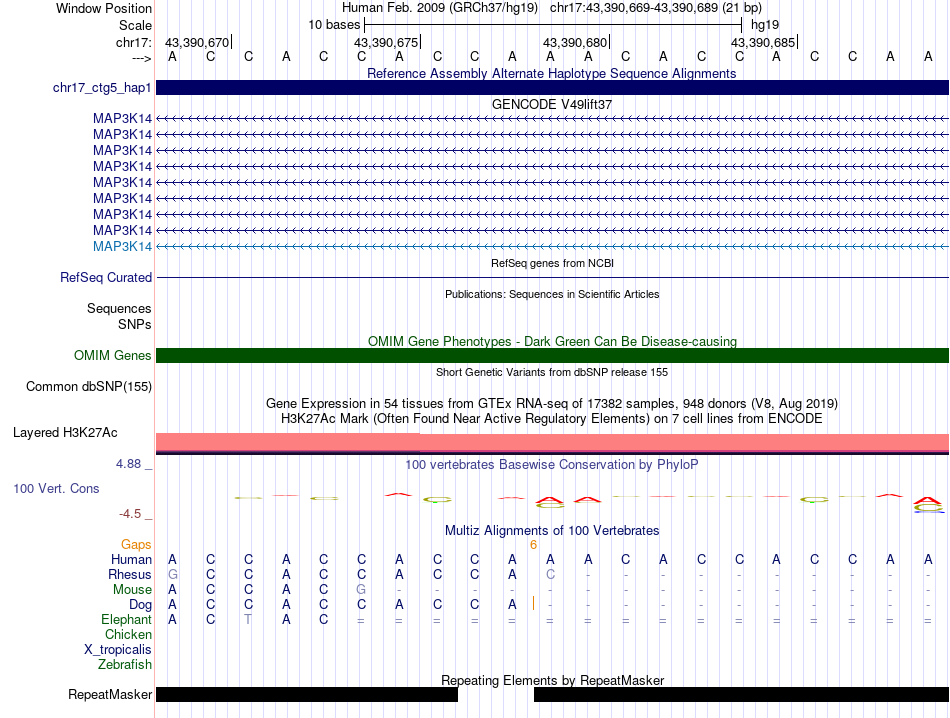950x718 pixels.
Task: Click the SNPs track label
Action: point(135,324)
